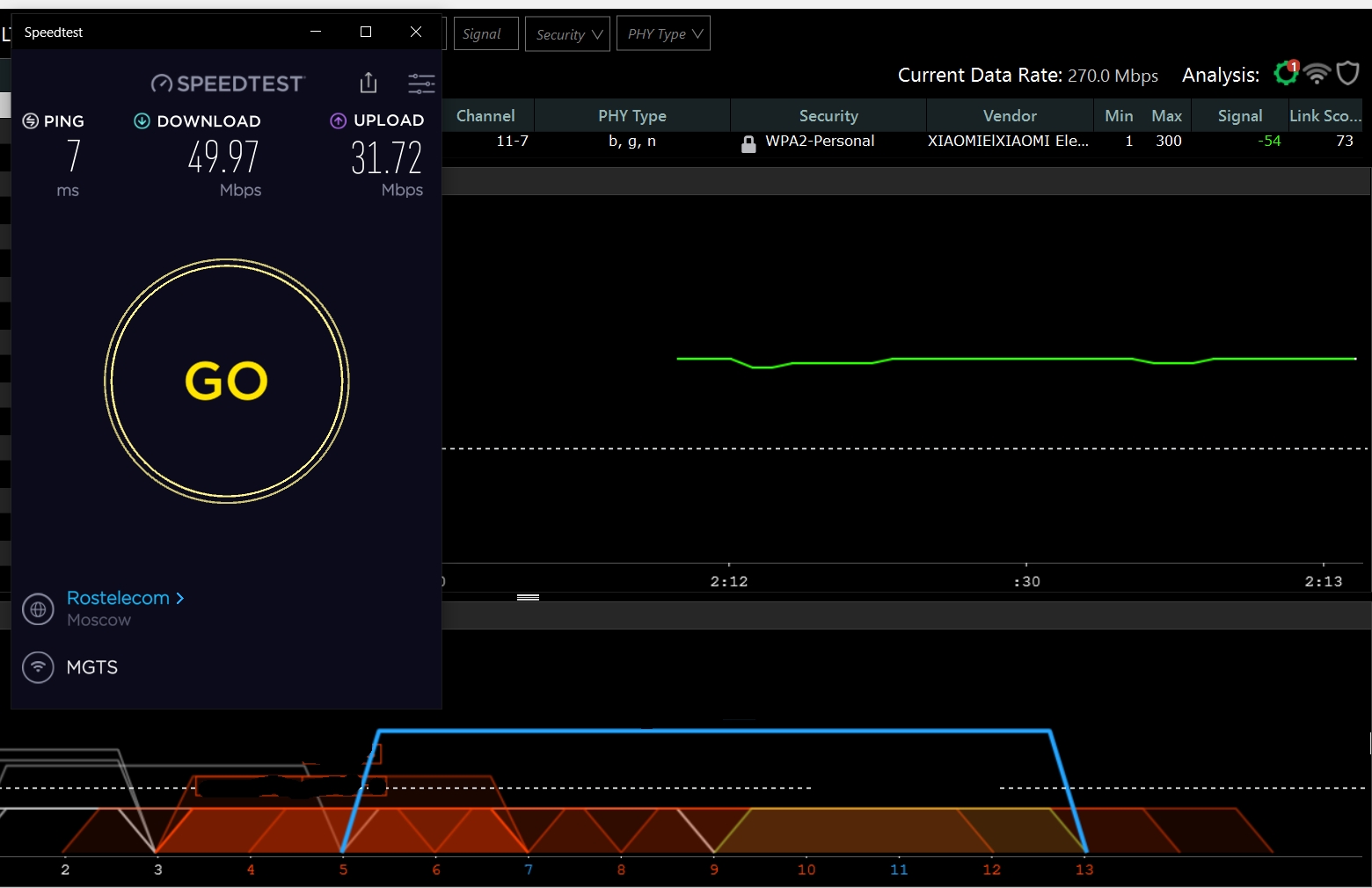
Task: Click the UPLOAD arrow icon
Action: [339, 121]
